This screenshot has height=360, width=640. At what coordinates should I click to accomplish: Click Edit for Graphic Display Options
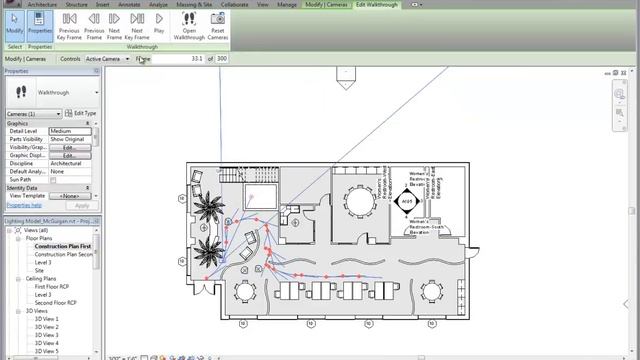70,156
